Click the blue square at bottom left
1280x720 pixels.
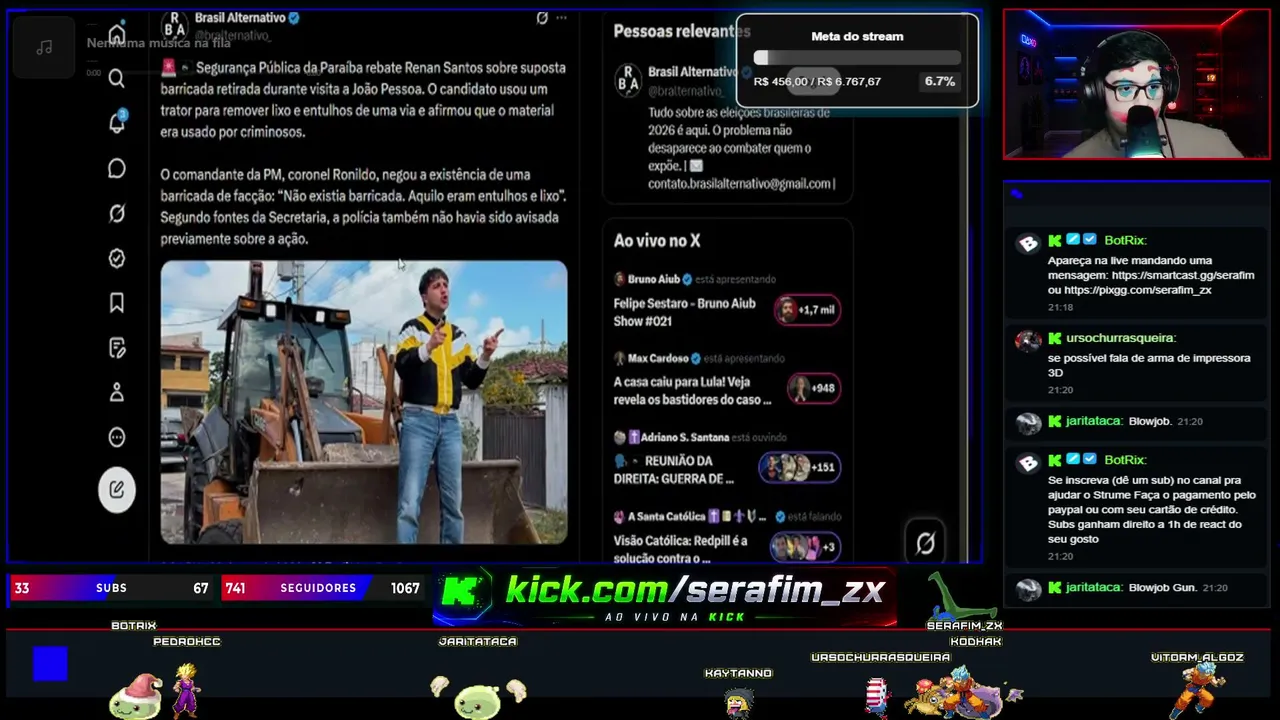tap(50, 663)
